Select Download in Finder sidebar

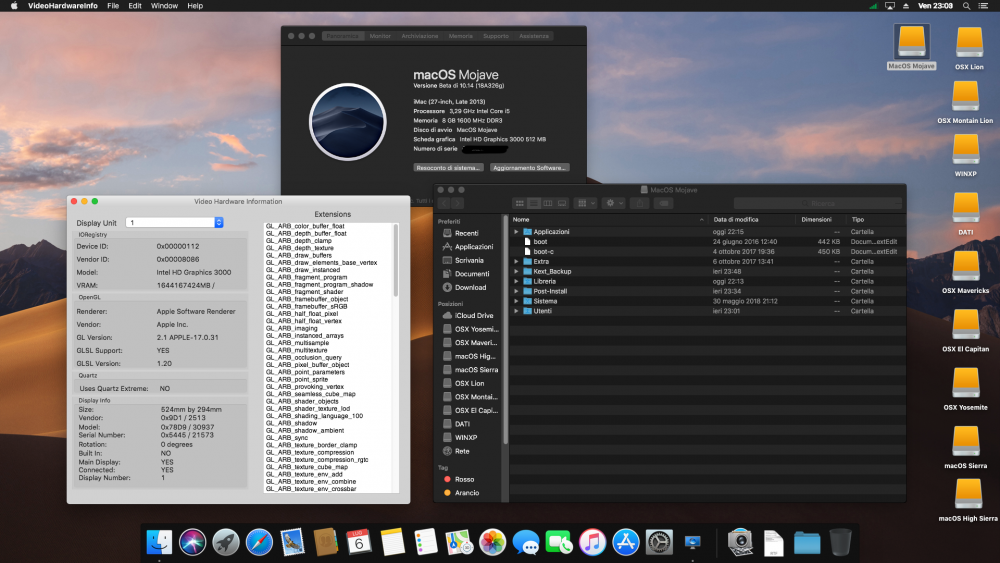(470, 288)
